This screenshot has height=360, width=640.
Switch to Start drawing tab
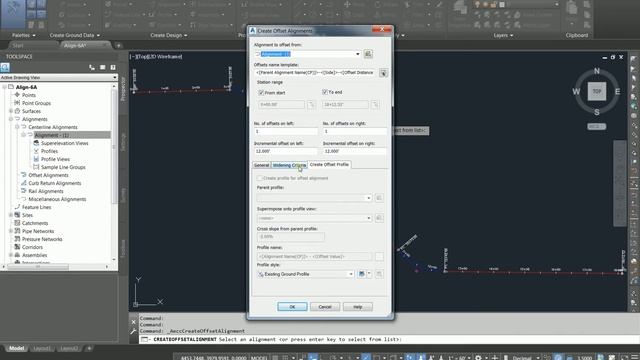click(x=18, y=45)
